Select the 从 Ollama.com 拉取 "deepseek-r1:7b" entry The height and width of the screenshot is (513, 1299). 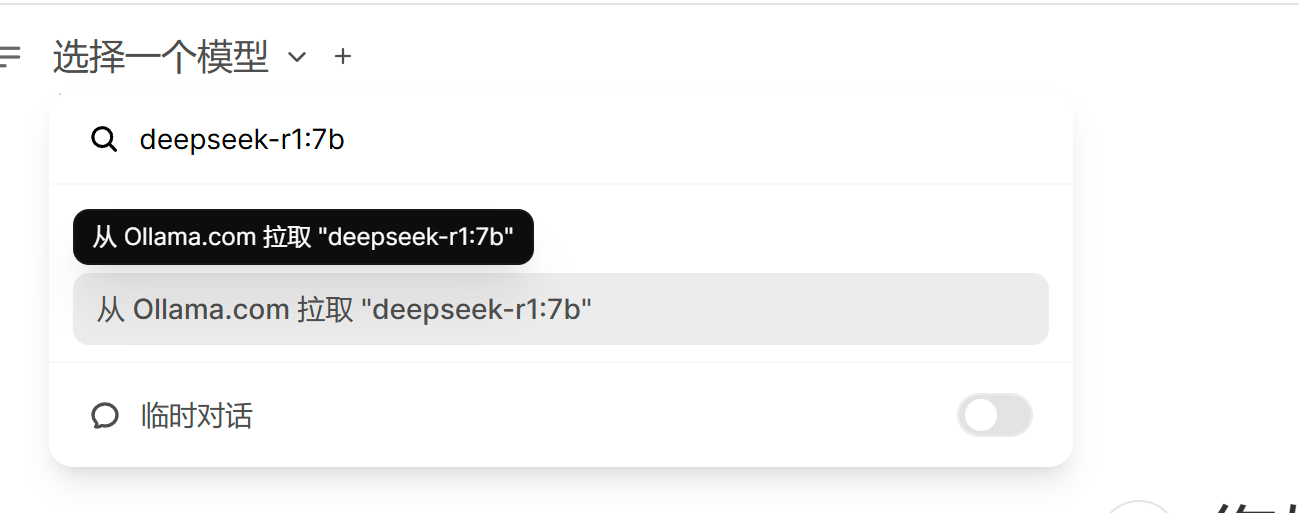click(561, 309)
